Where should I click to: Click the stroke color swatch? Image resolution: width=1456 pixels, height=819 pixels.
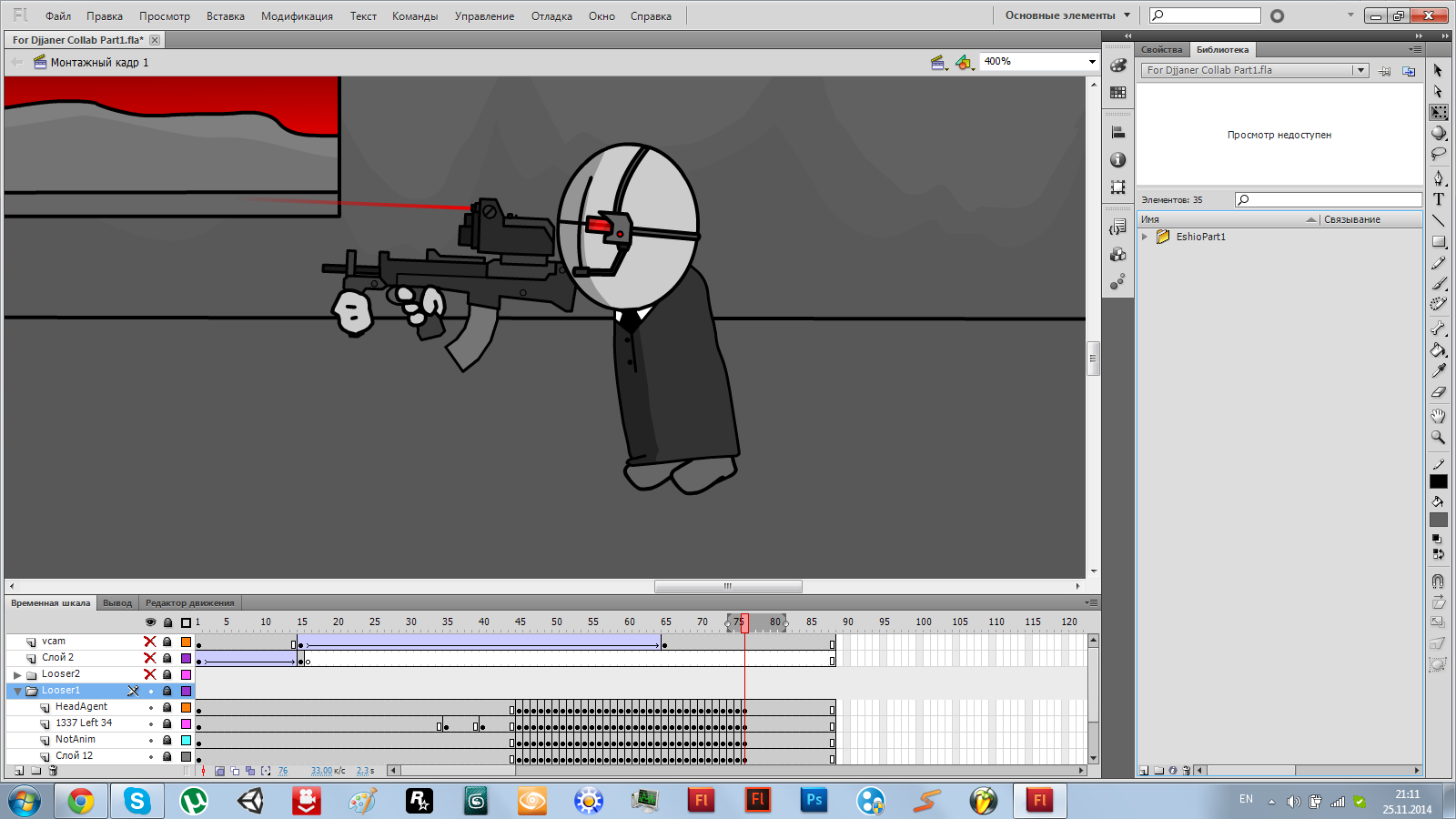tap(1438, 481)
